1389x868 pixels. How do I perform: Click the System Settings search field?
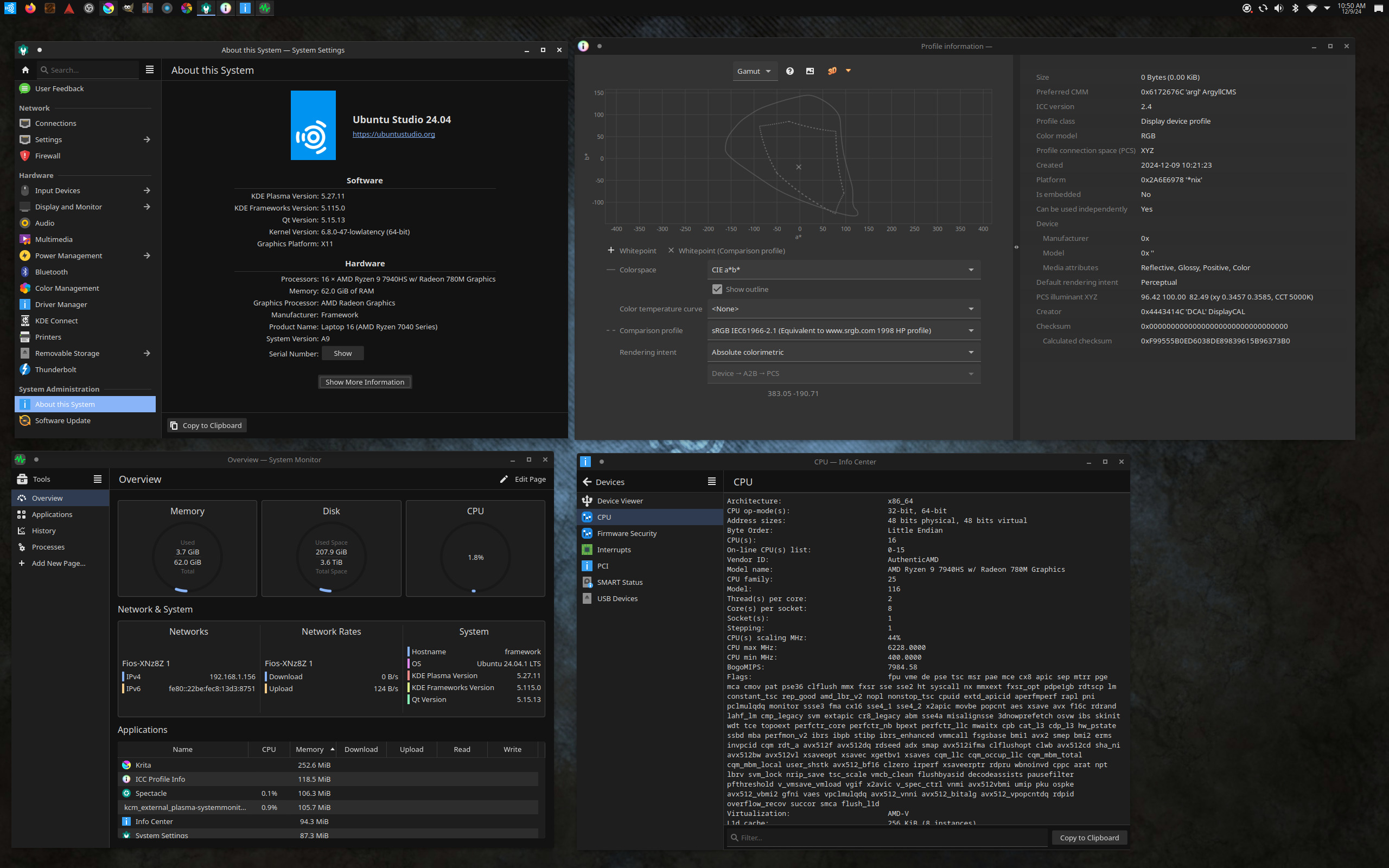(x=88, y=70)
